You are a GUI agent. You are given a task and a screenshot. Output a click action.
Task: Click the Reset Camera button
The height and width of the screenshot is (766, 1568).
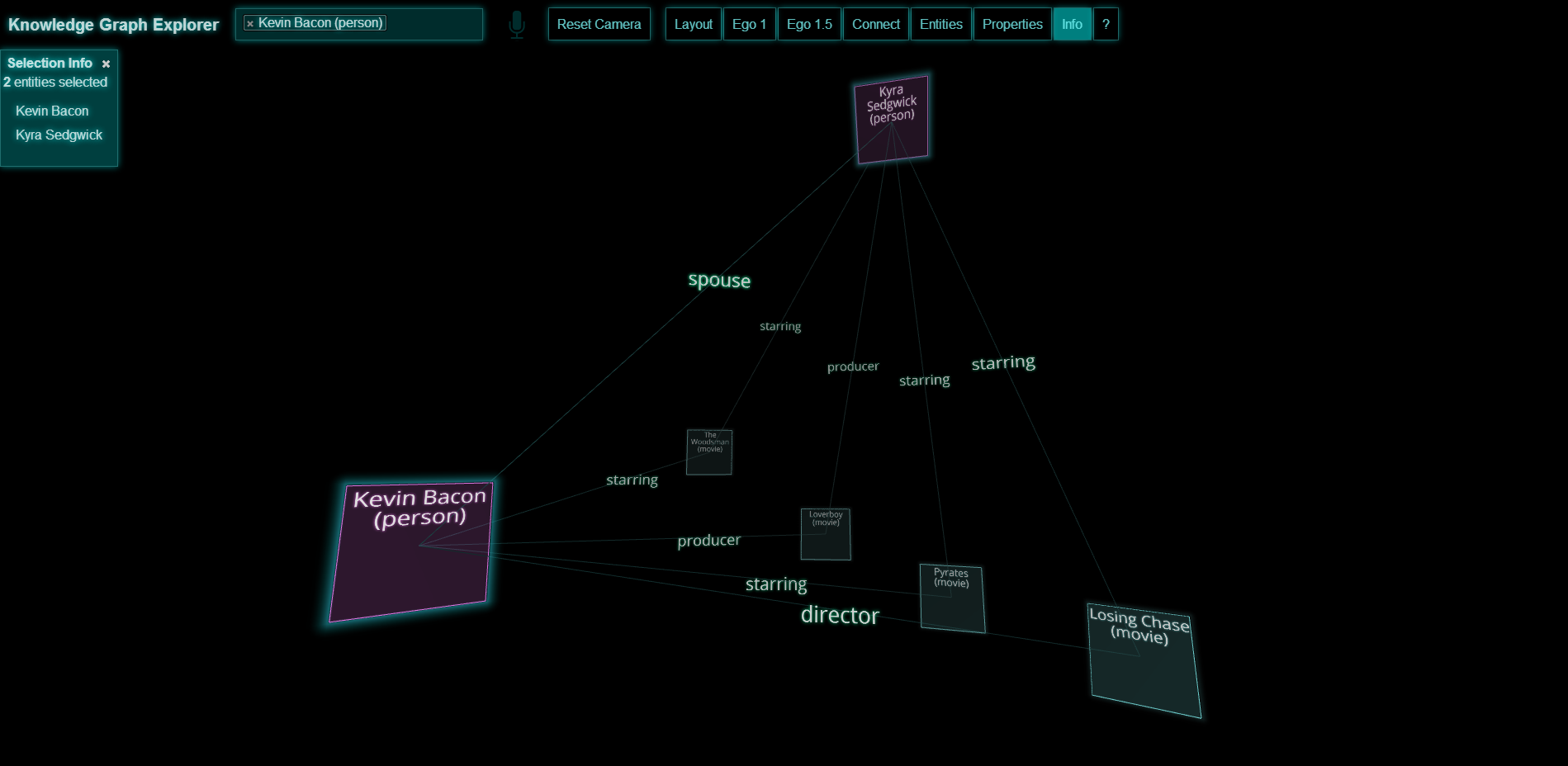click(x=599, y=24)
